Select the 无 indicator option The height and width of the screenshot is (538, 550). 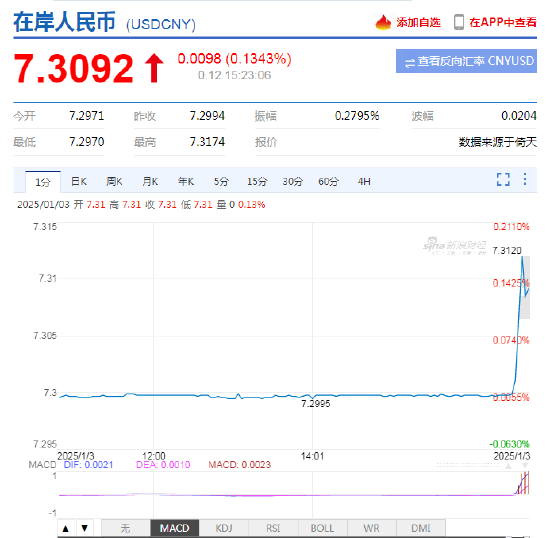click(x=126, y=528)
